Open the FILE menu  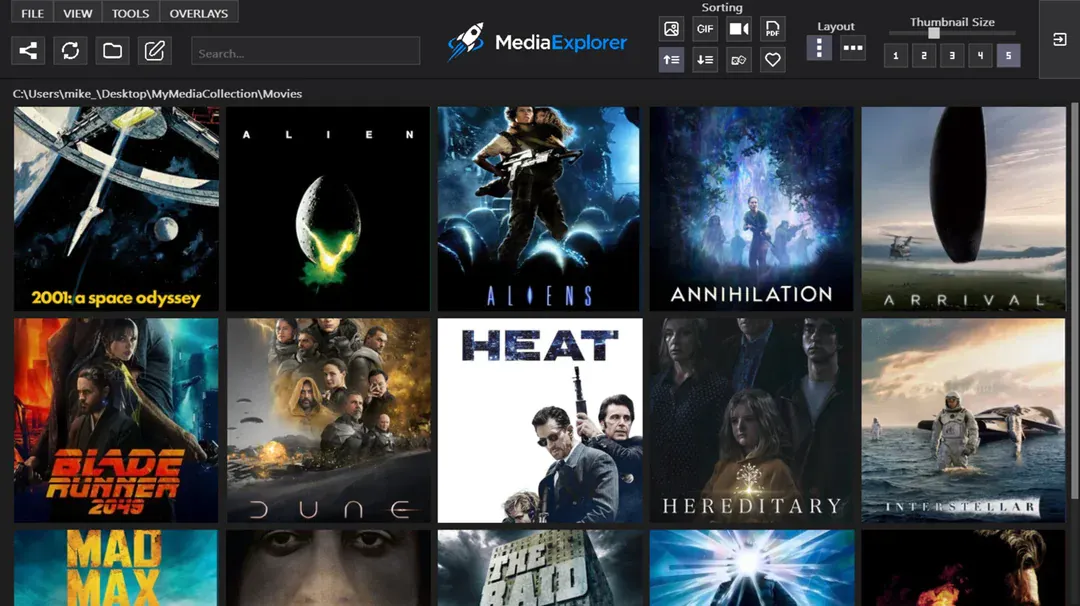[32, 13]
